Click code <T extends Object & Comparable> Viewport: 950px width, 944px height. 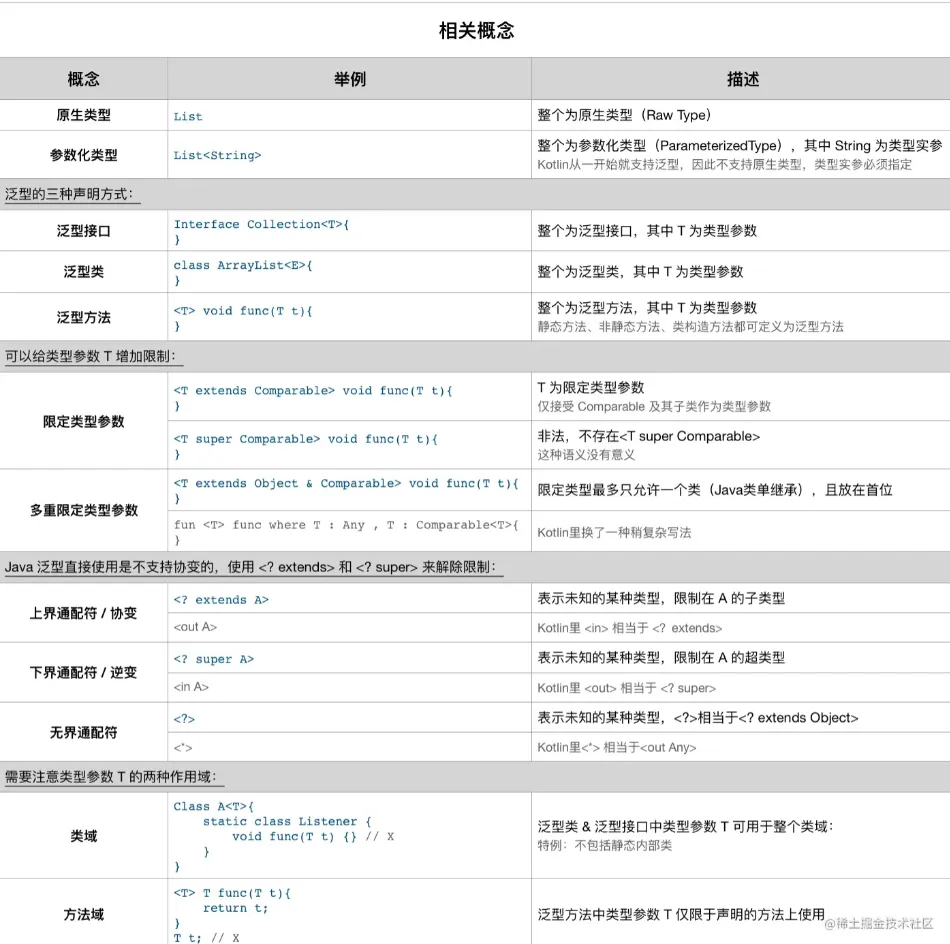(346, 484)
